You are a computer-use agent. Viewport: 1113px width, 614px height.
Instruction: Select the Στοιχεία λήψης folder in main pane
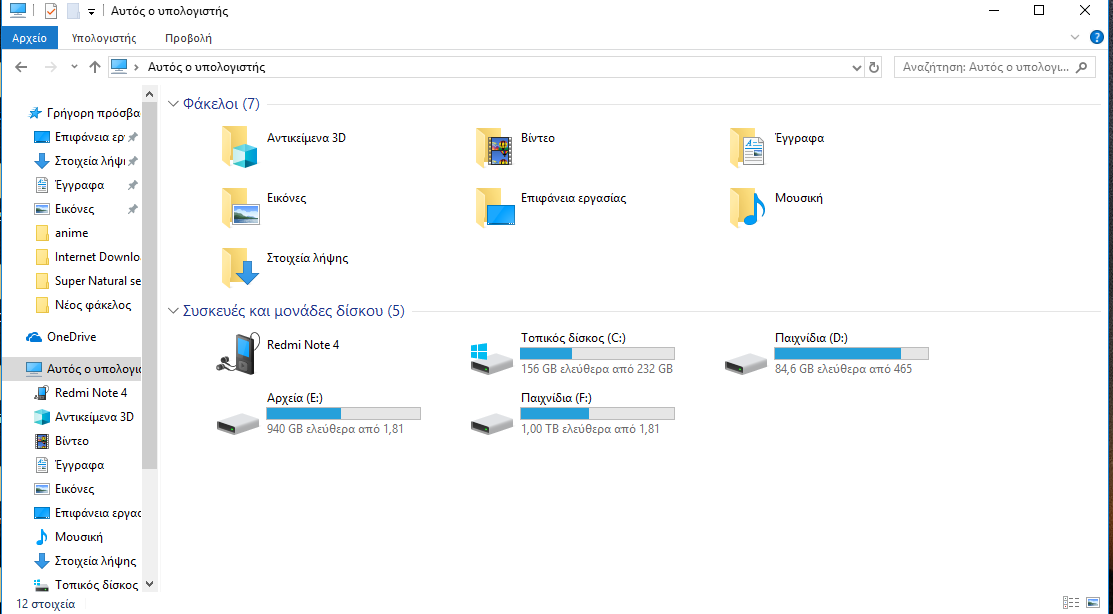point(241,267)
